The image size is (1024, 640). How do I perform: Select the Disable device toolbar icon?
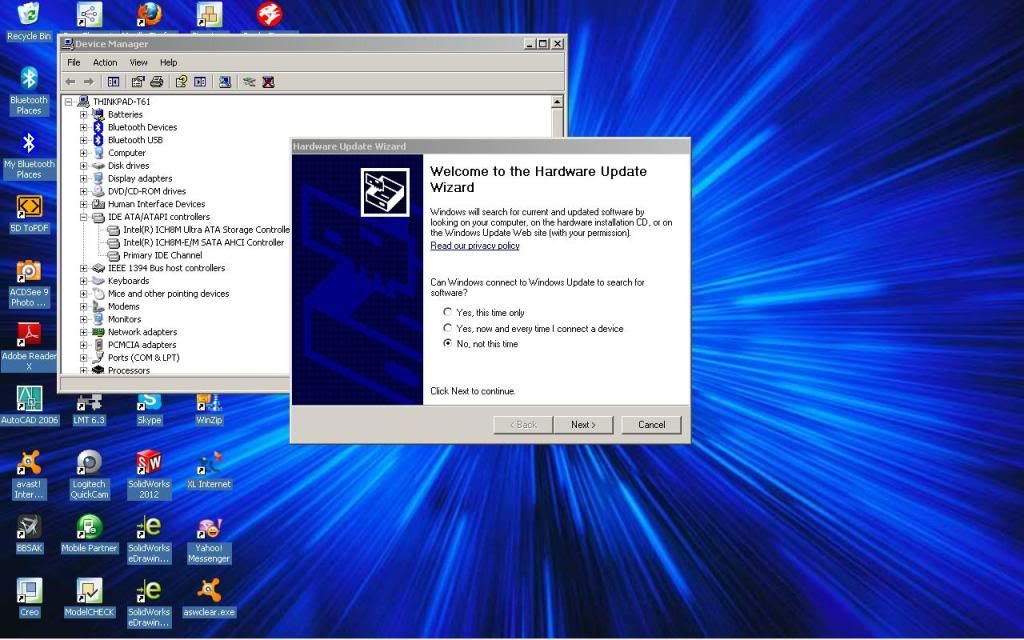point(249,81)
